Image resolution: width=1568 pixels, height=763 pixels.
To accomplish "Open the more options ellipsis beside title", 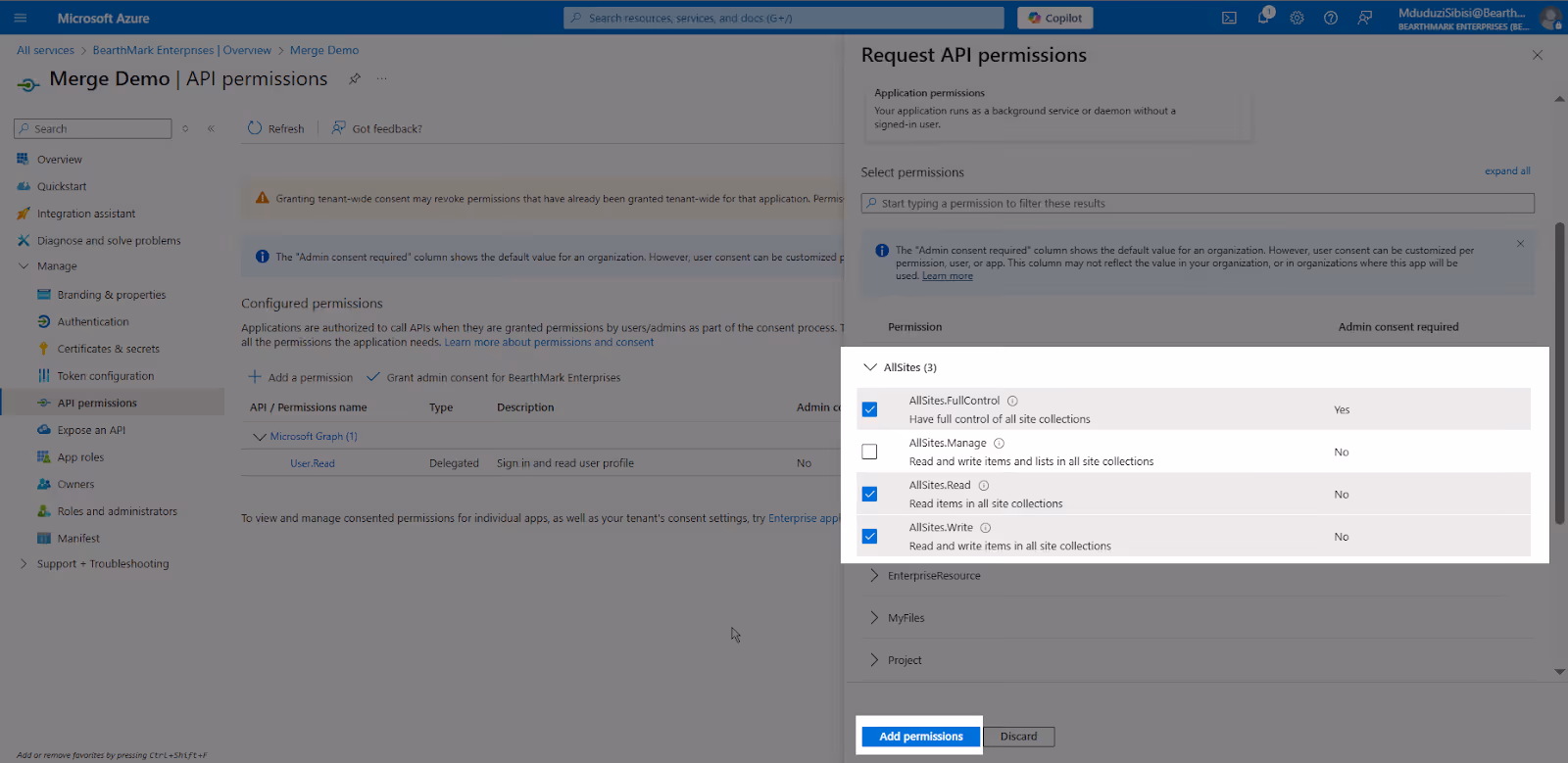I will [382, 78].
